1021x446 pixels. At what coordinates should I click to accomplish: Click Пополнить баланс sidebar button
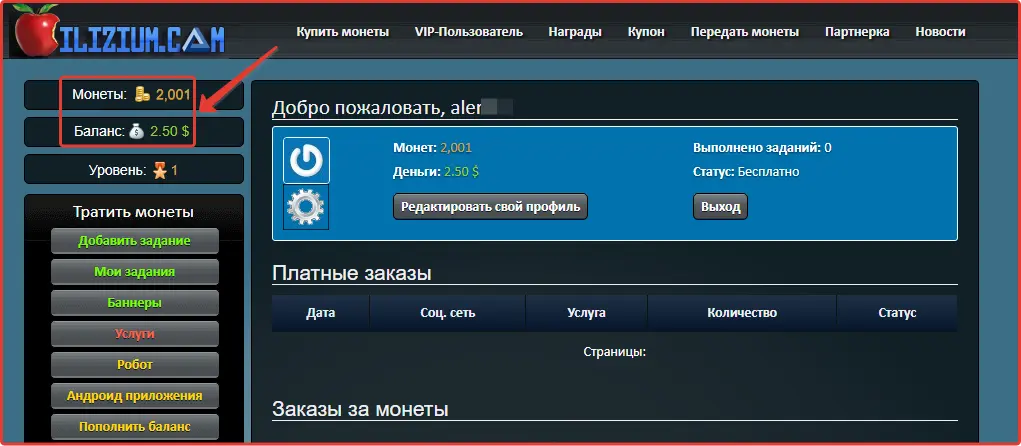pos(135,426)
